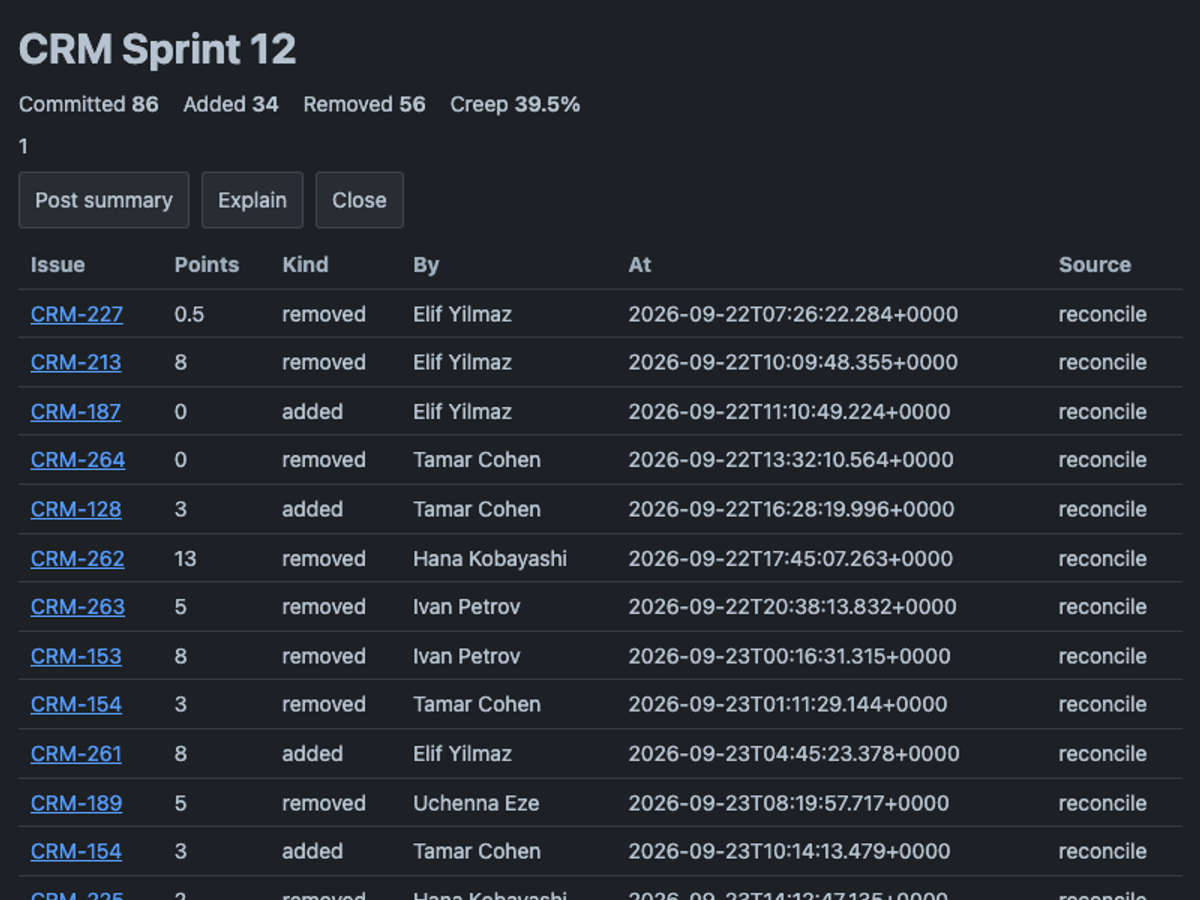Open issue link CRM-153
Viewport: 1200px width, 900px height.
[x=76, y=656]
